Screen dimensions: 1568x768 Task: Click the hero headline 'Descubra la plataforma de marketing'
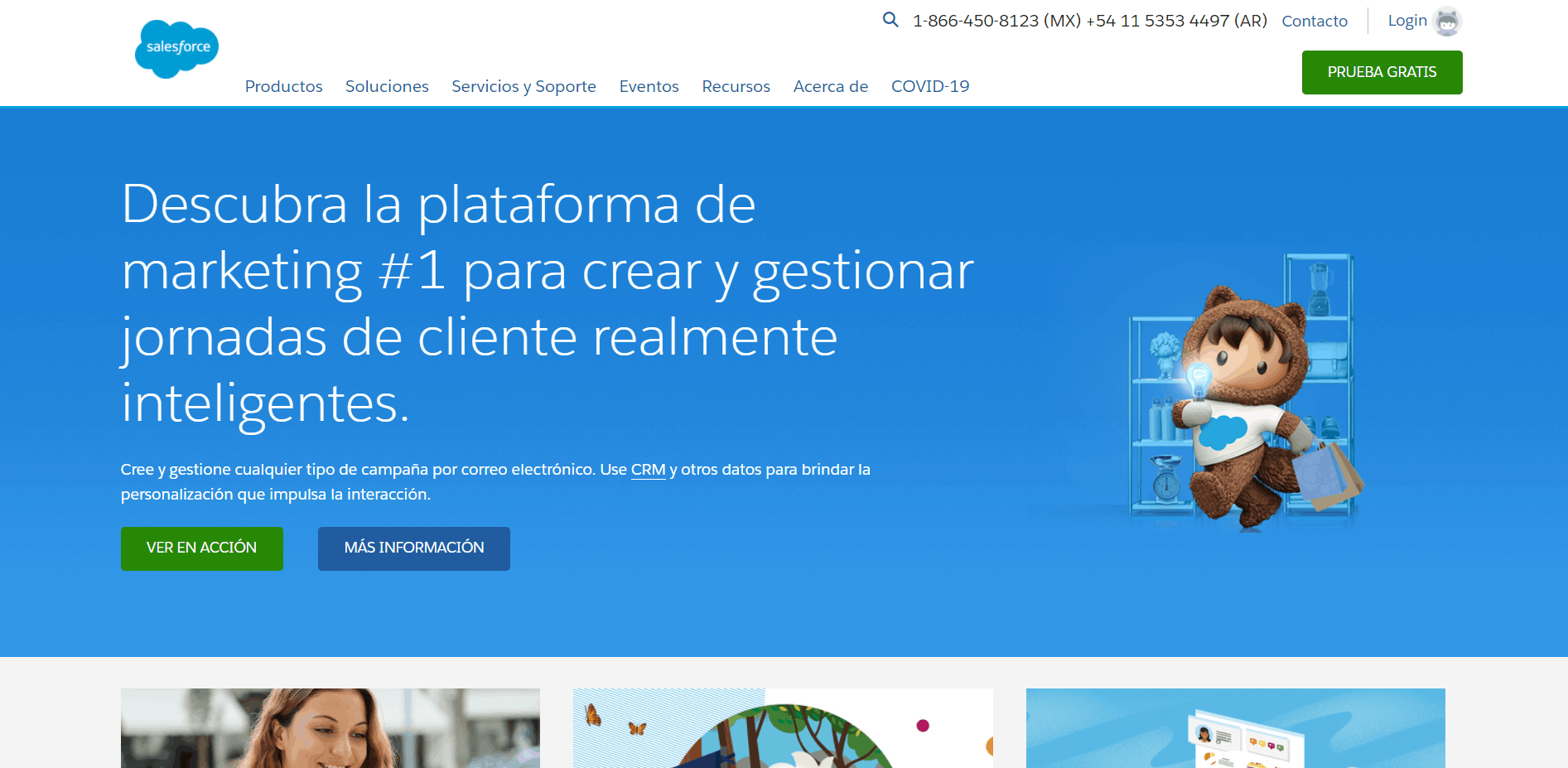coord(547,303)
